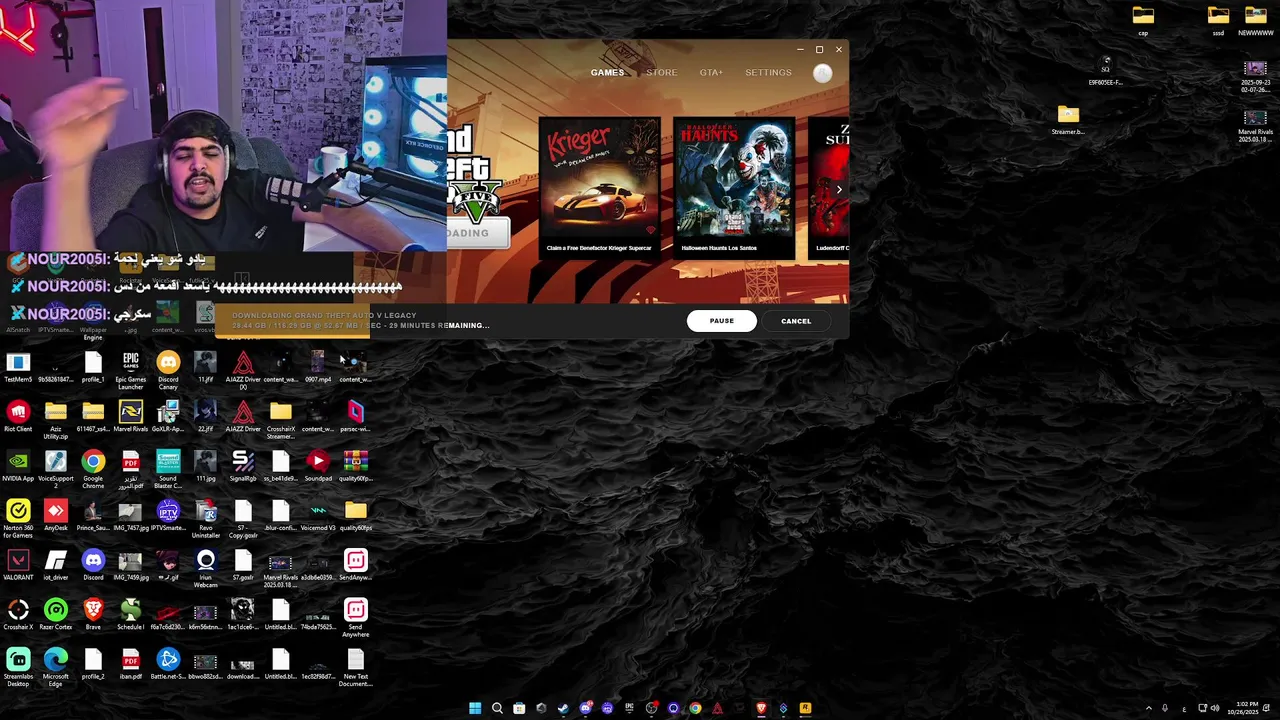
Task: Select the 'ssd' folder on desktop
Action: 1218,20
